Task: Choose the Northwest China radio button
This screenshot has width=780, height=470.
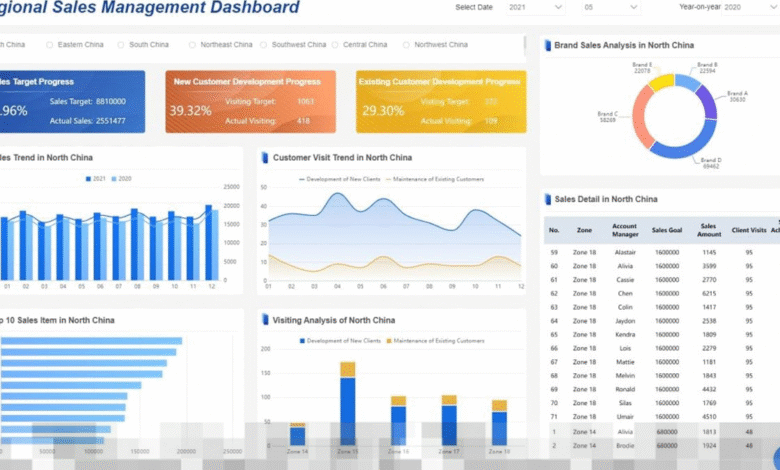Action: coord(406,45)
